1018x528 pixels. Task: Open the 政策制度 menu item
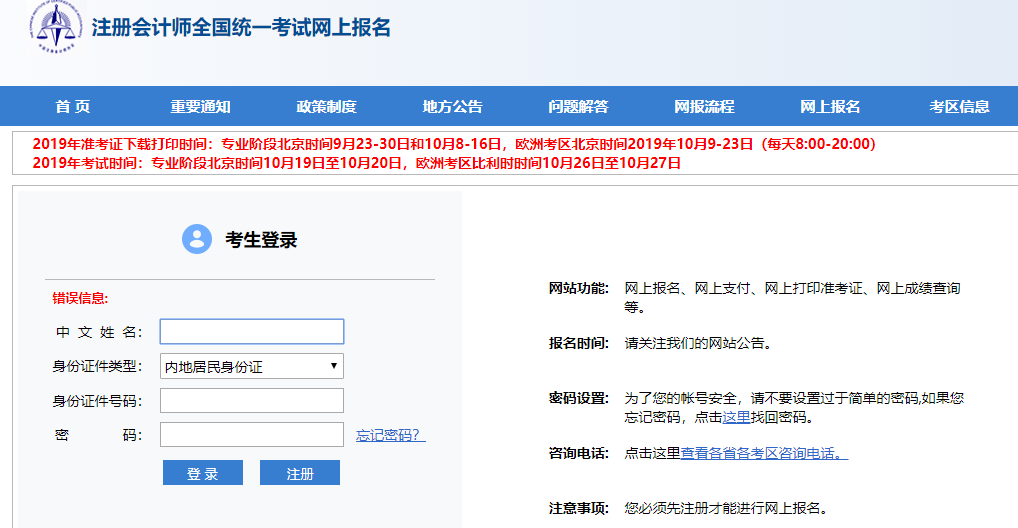tap(326, 107)
